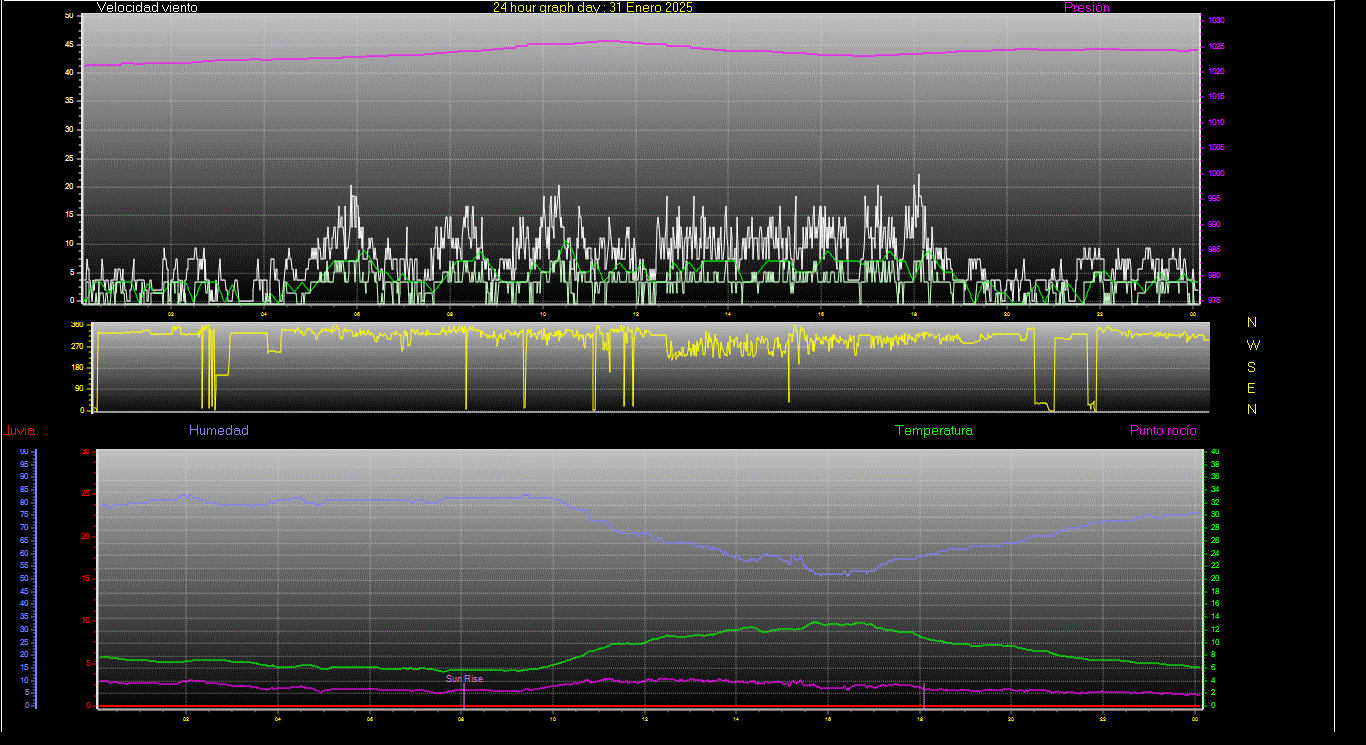The height and width of the screenshot is (745, 1366).
Task: Click compass letter "W" beside wind direction graph
Action: coord(1253,344)
